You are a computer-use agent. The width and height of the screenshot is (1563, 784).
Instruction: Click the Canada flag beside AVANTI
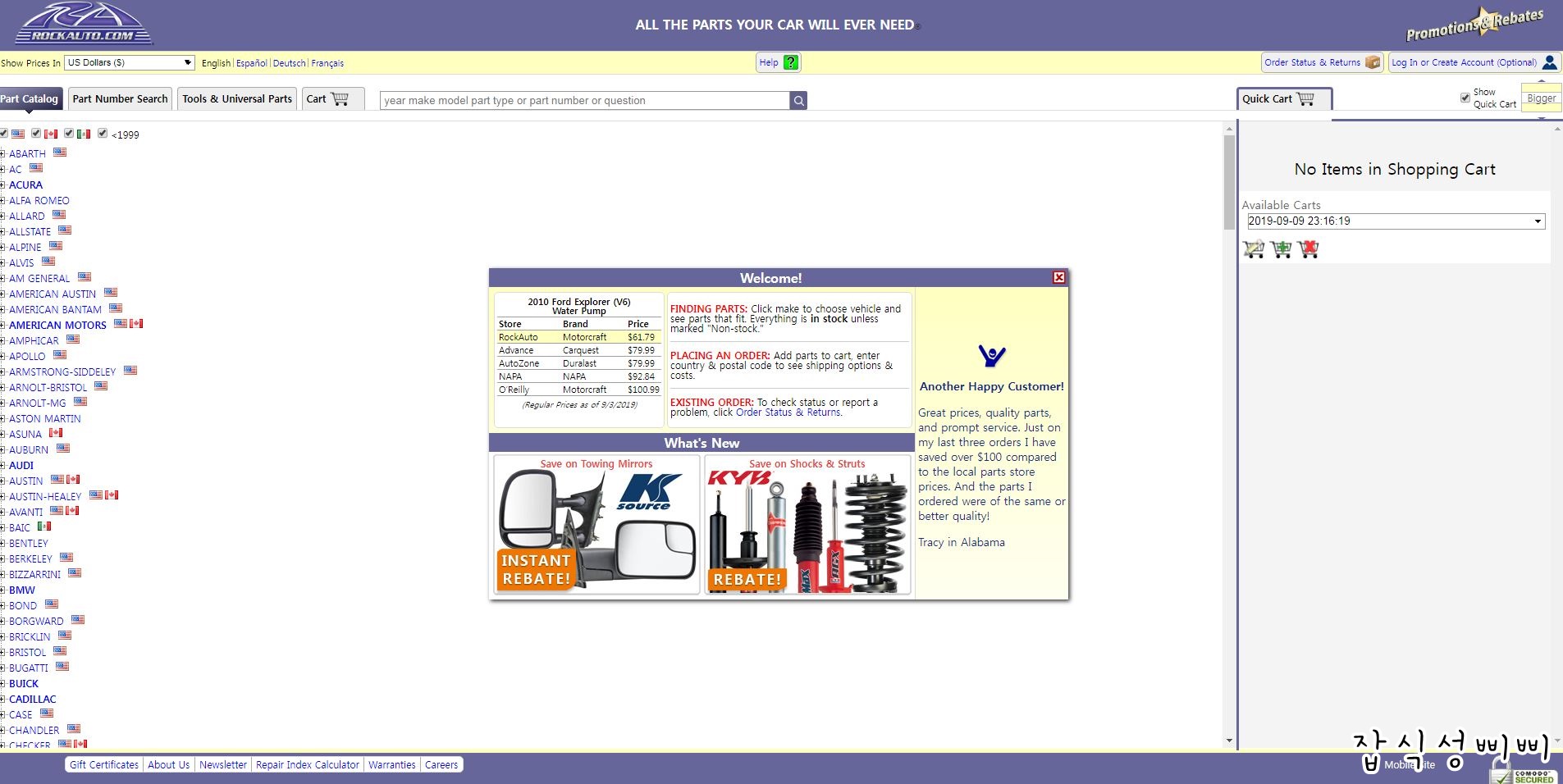72,511
